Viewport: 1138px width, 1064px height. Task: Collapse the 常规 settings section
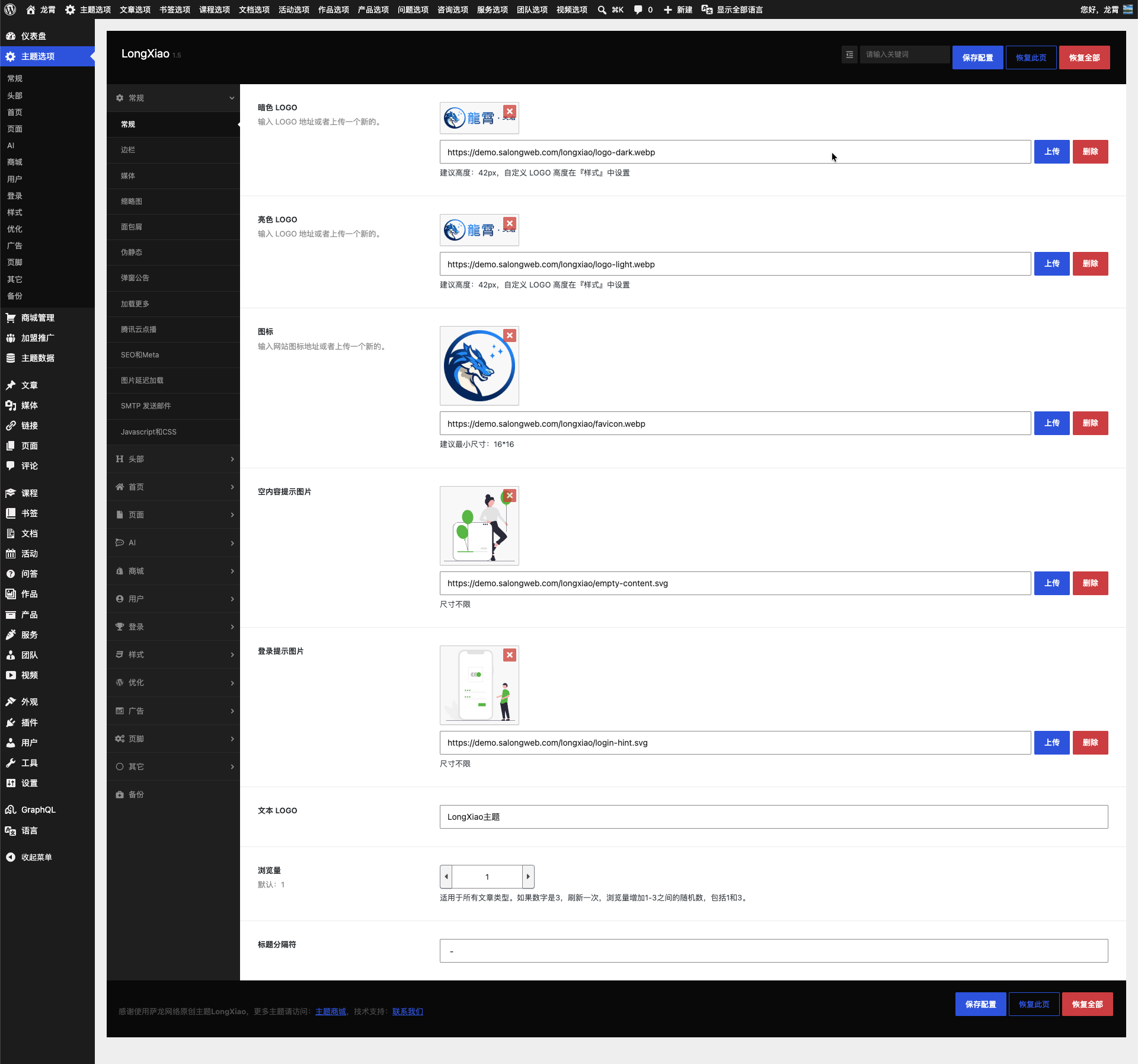tap(173, 98)
